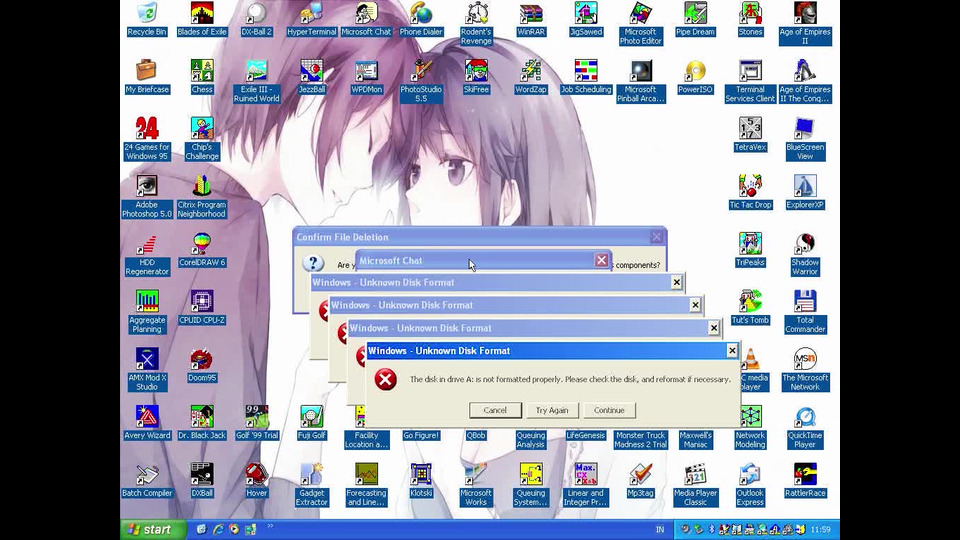Open Internet Explorer from Quick Launch

click(x=217, y=530)
